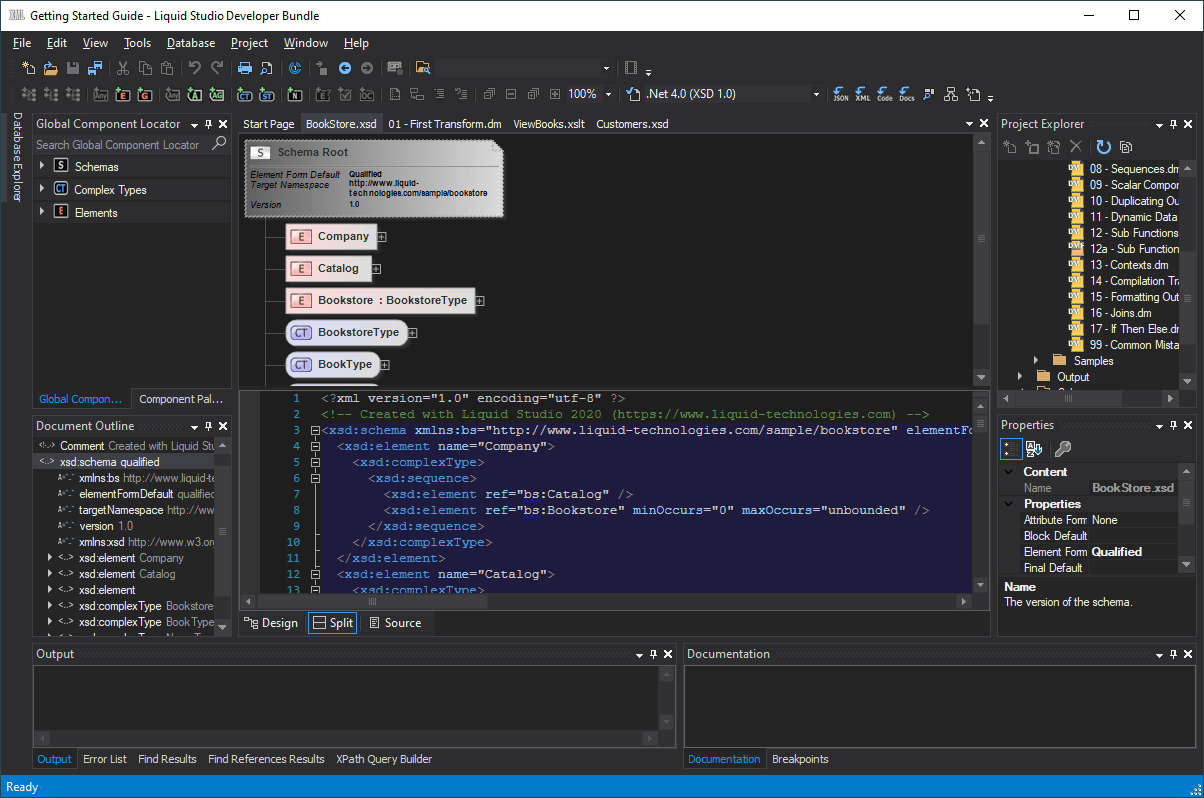Open the zoom 100% dropdown

click(x=608, y=94)
